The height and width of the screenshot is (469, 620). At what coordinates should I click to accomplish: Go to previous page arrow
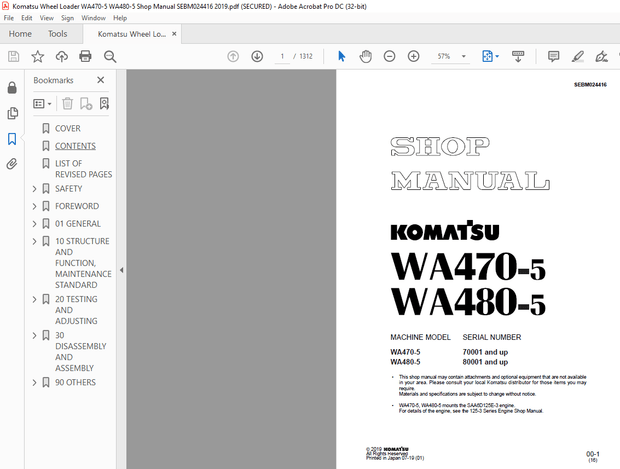[x=233, y=57]
